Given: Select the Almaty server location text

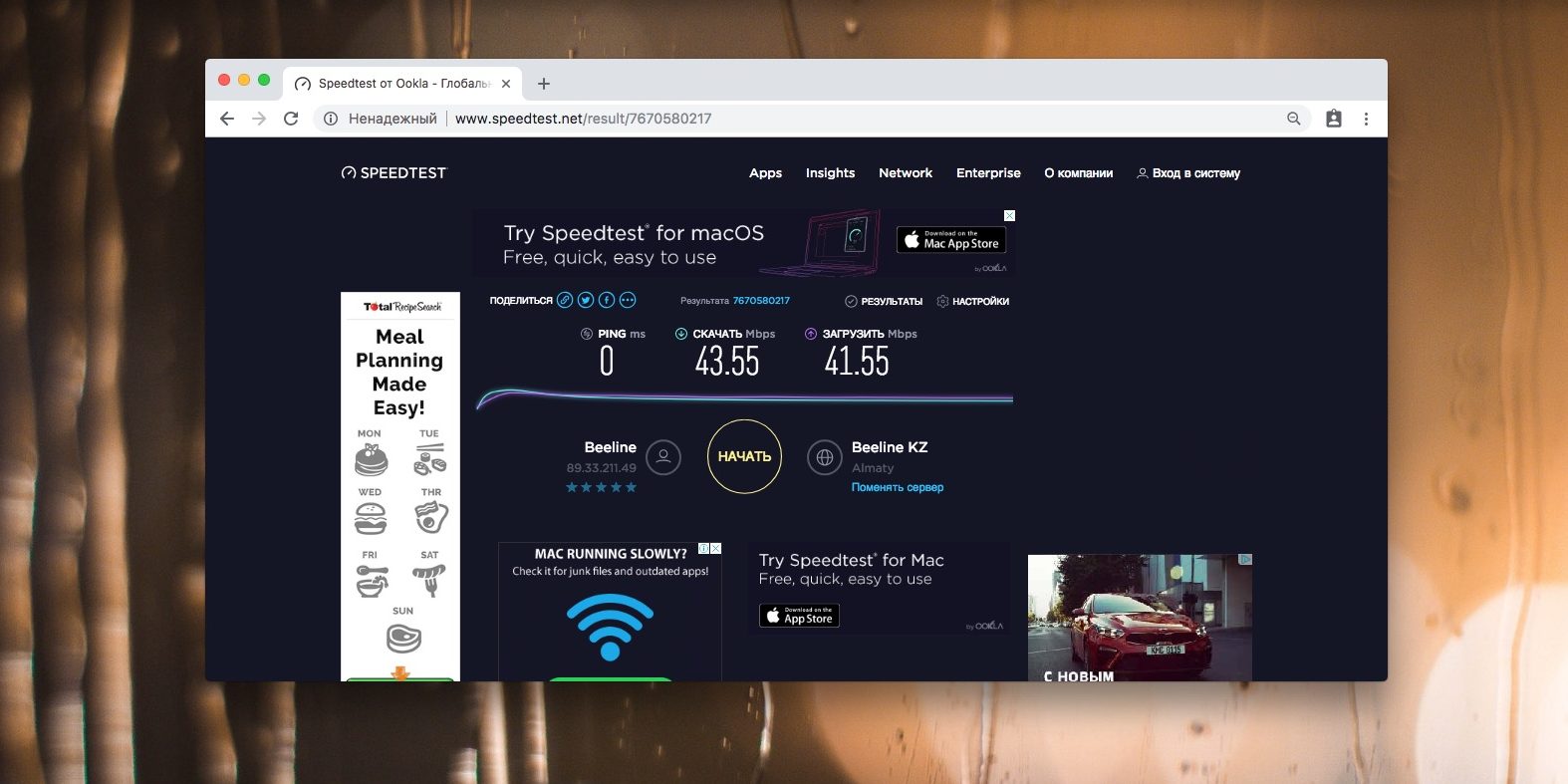Looking at the screenshot, I should [873, 468].
